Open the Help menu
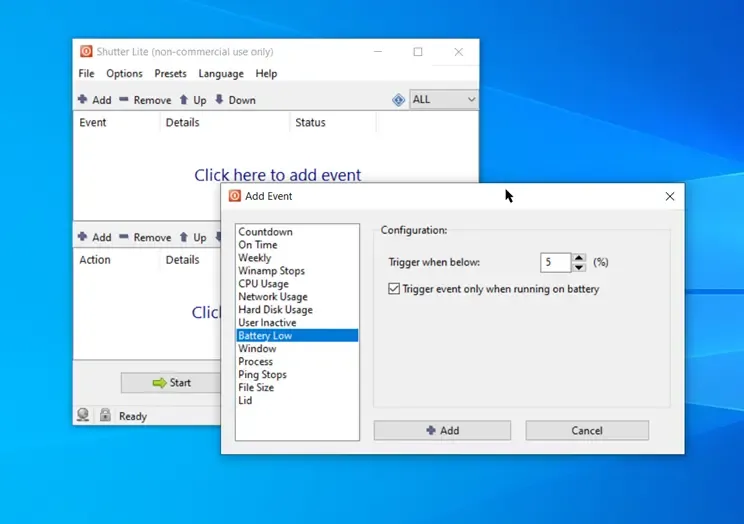Image resolution: width=744 pixels, height=524 pixels. (x=266, y=74)
